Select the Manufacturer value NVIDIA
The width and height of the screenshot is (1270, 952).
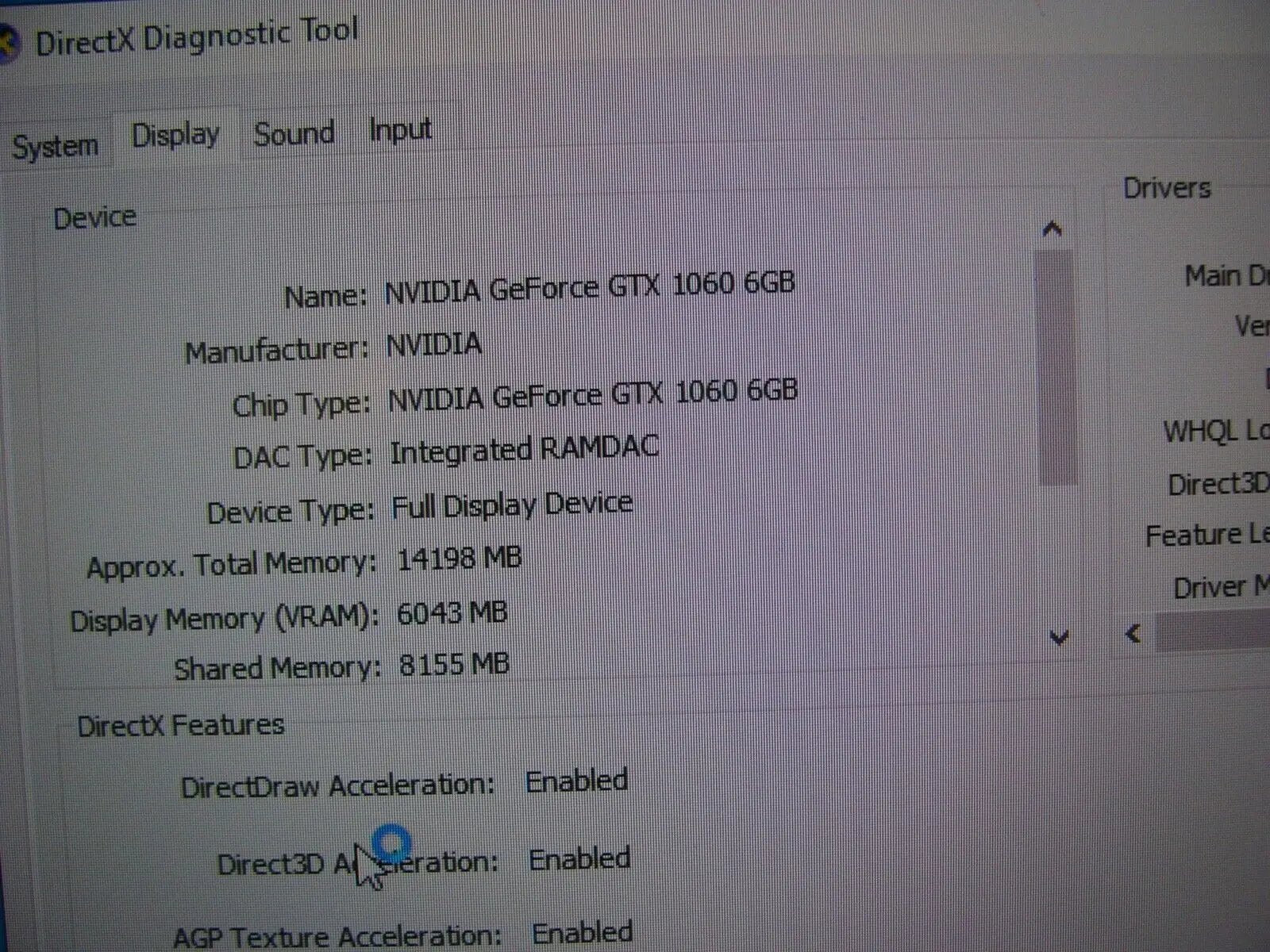(x=434, y=346)
